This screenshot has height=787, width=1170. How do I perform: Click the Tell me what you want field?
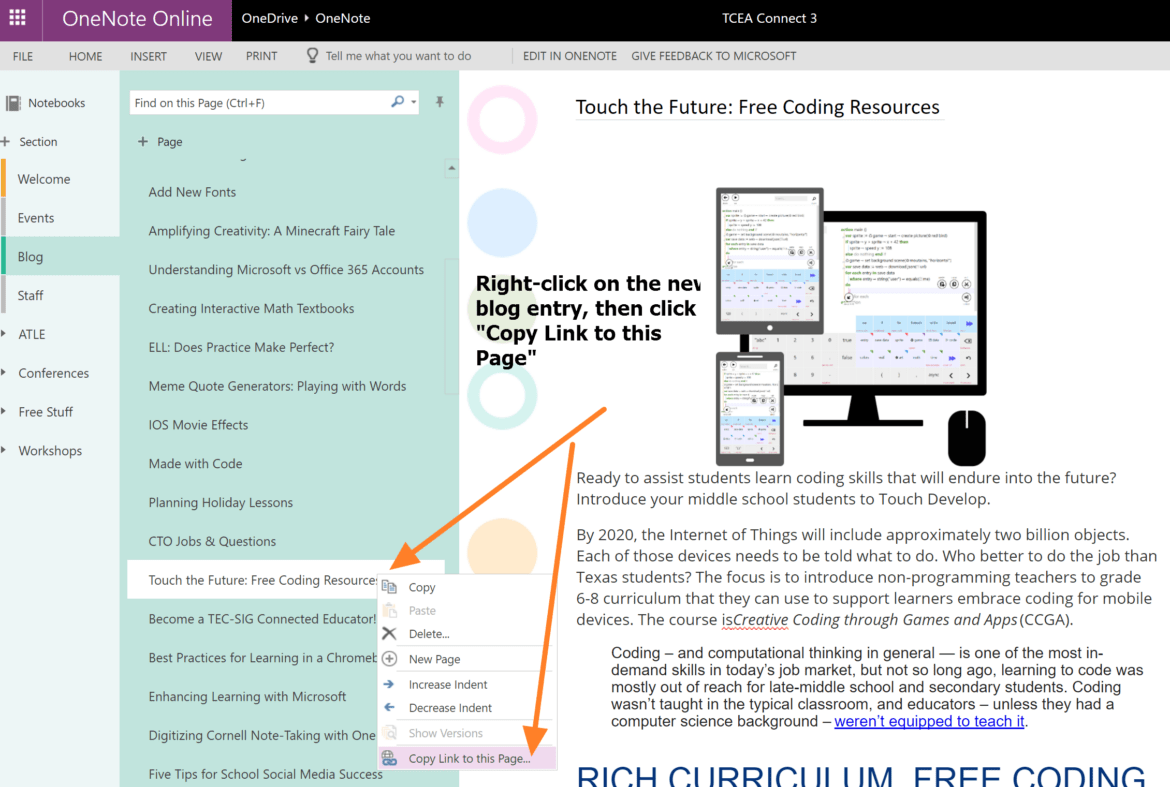coord(398,56)
